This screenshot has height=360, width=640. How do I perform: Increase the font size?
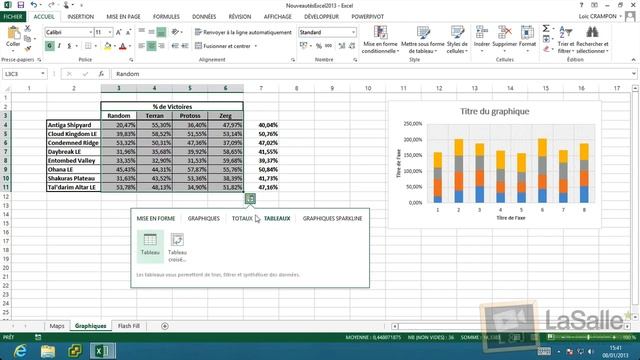click(119, 32)
